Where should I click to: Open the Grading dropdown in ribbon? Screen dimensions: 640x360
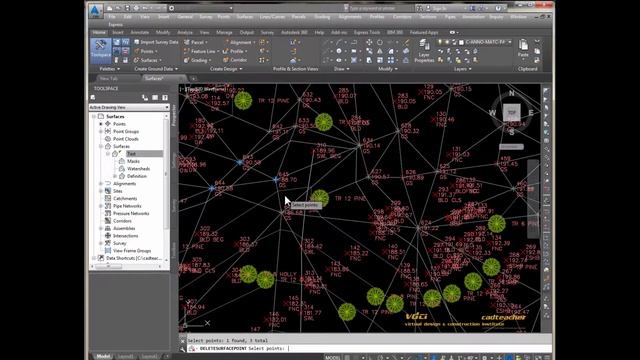point(198,60)
